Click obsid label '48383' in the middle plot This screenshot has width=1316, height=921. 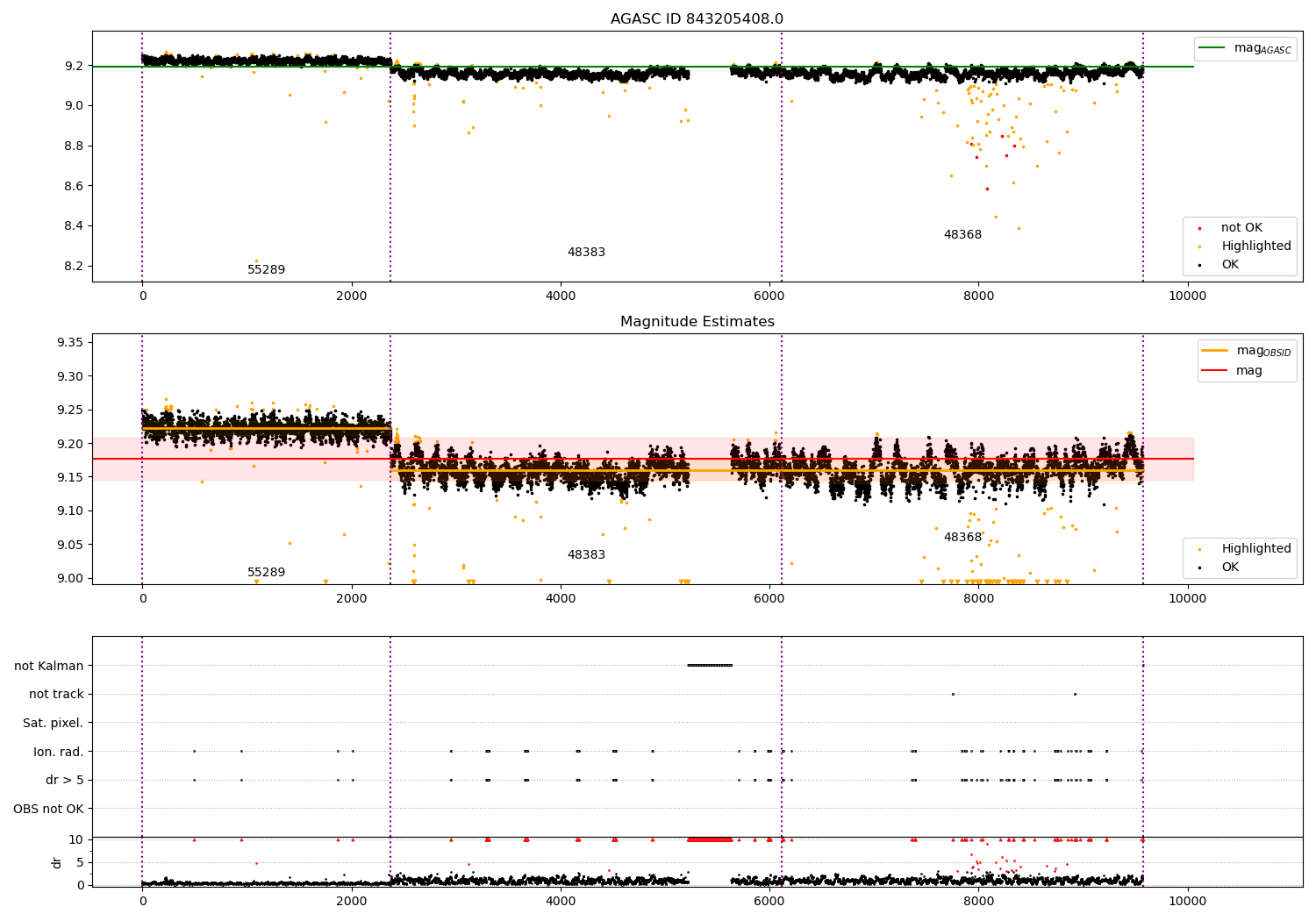(586, 555)
